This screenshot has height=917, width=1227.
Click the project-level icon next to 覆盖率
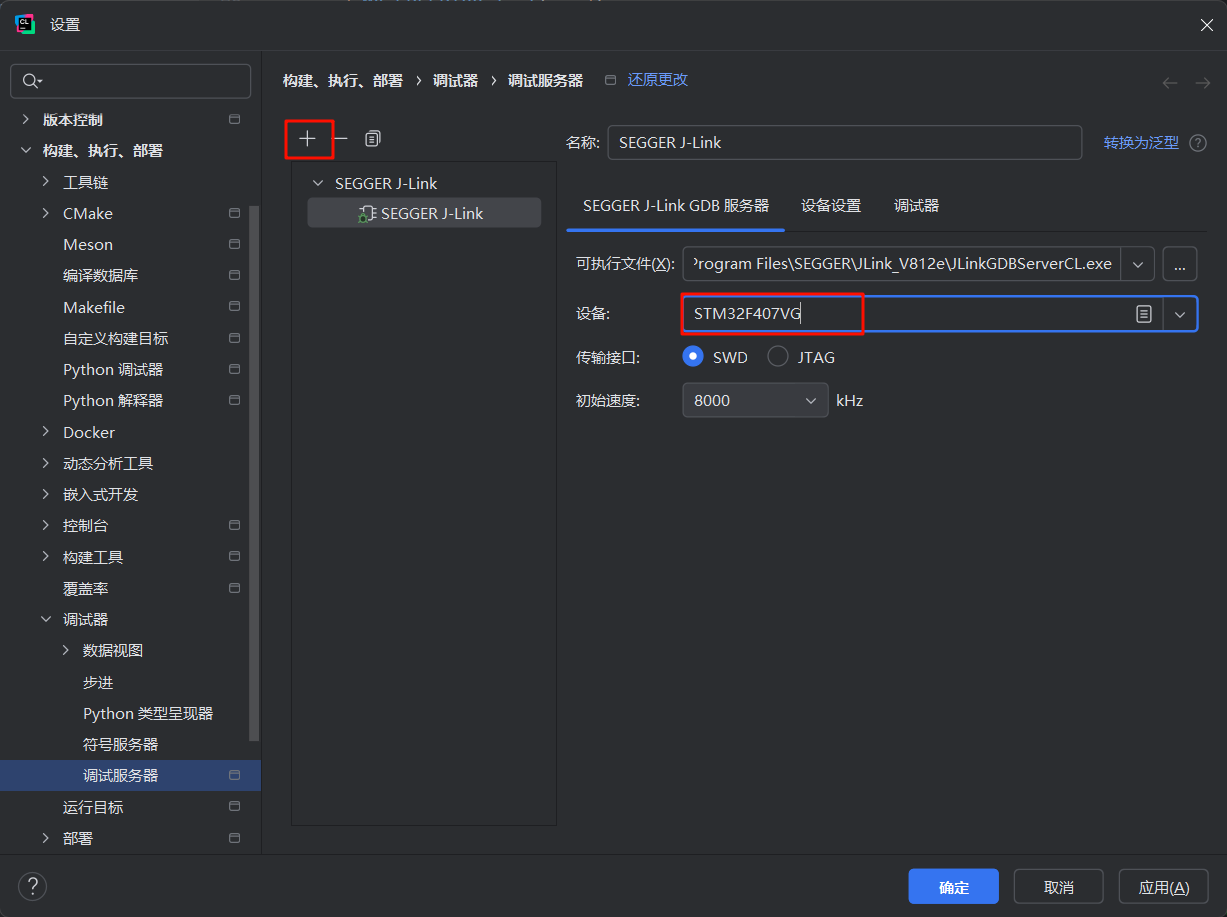coord(235,588)
